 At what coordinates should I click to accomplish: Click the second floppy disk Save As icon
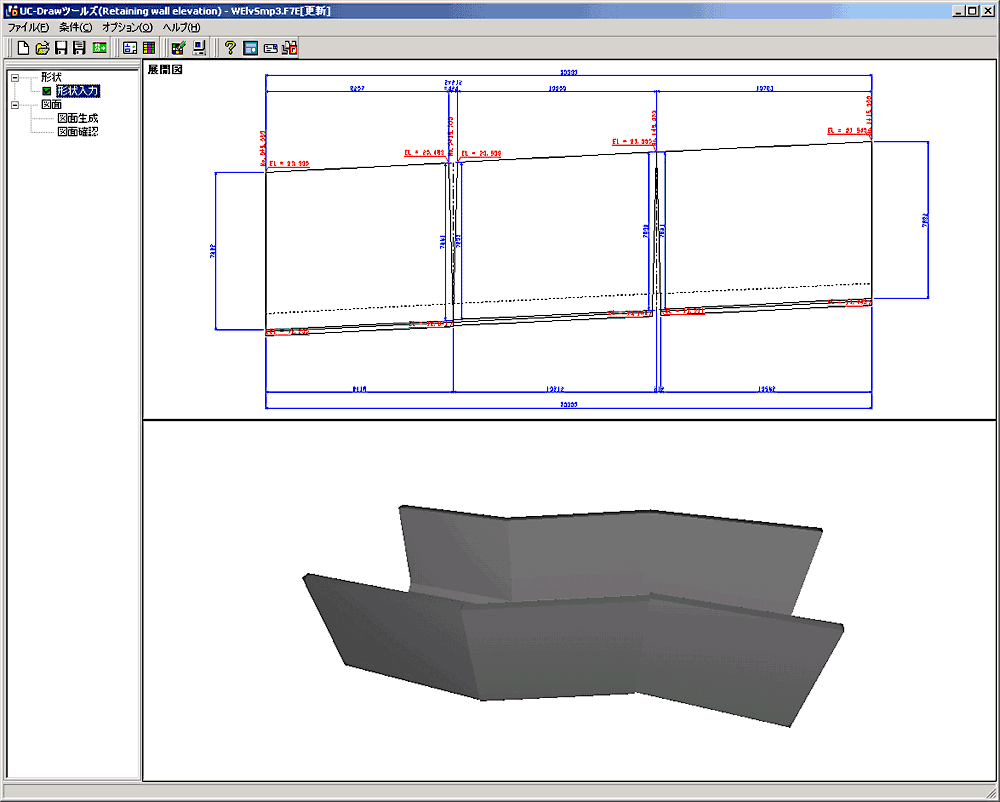(x=79, y=48)
